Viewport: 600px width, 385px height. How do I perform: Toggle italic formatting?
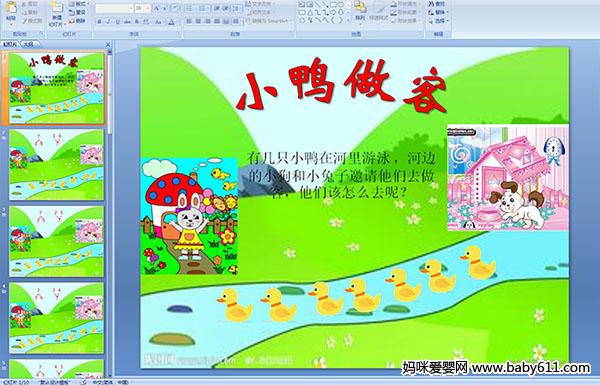[109, 22]
